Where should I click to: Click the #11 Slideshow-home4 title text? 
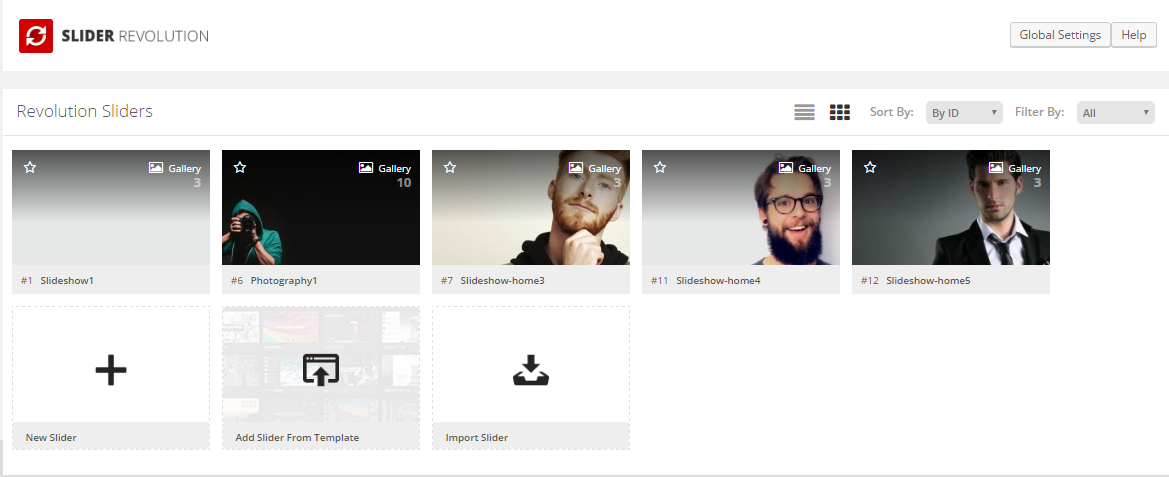[706, 281]
